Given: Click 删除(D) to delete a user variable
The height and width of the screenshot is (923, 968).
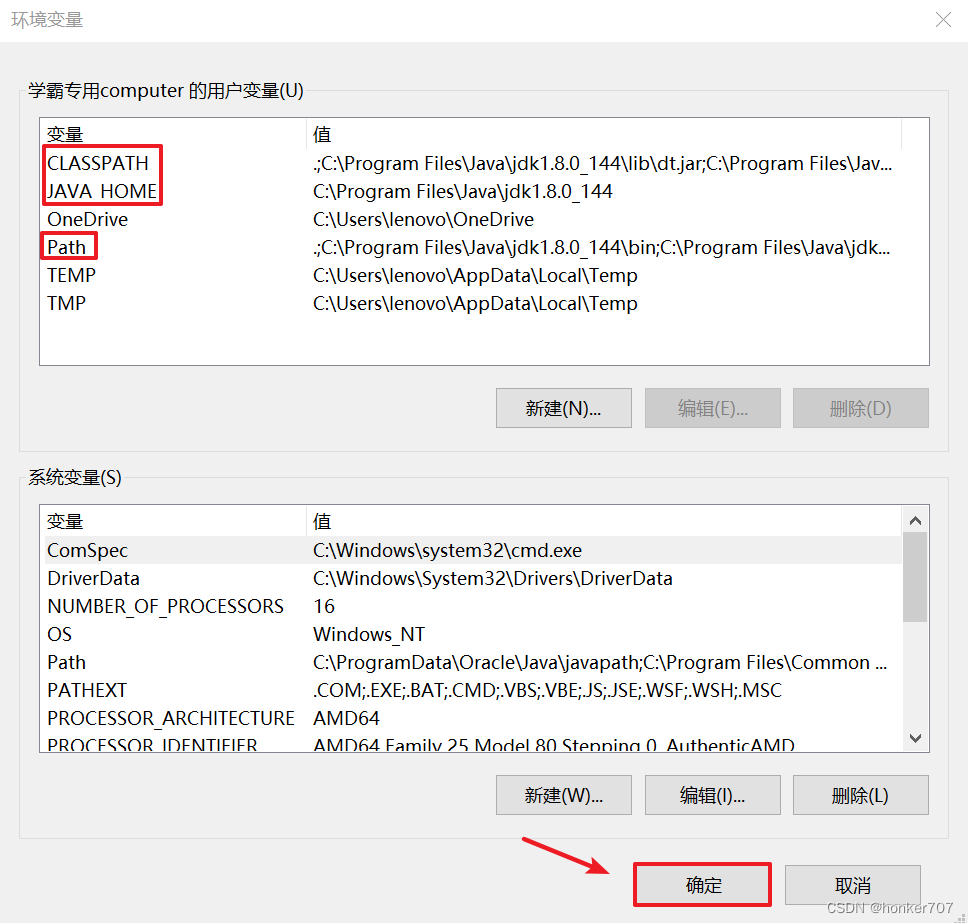Looking at the screenshot, I should click(860, 408).
